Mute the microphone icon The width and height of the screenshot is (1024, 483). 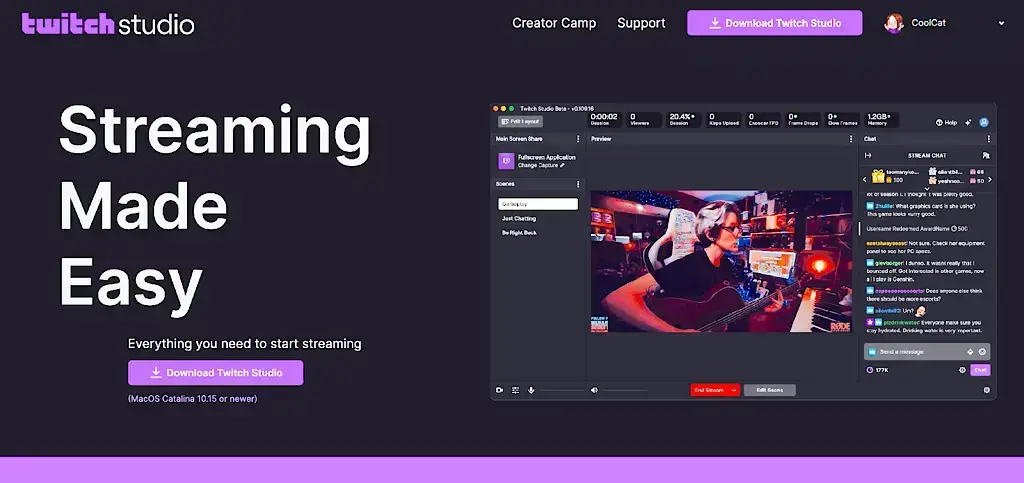(x=531, y=390)
